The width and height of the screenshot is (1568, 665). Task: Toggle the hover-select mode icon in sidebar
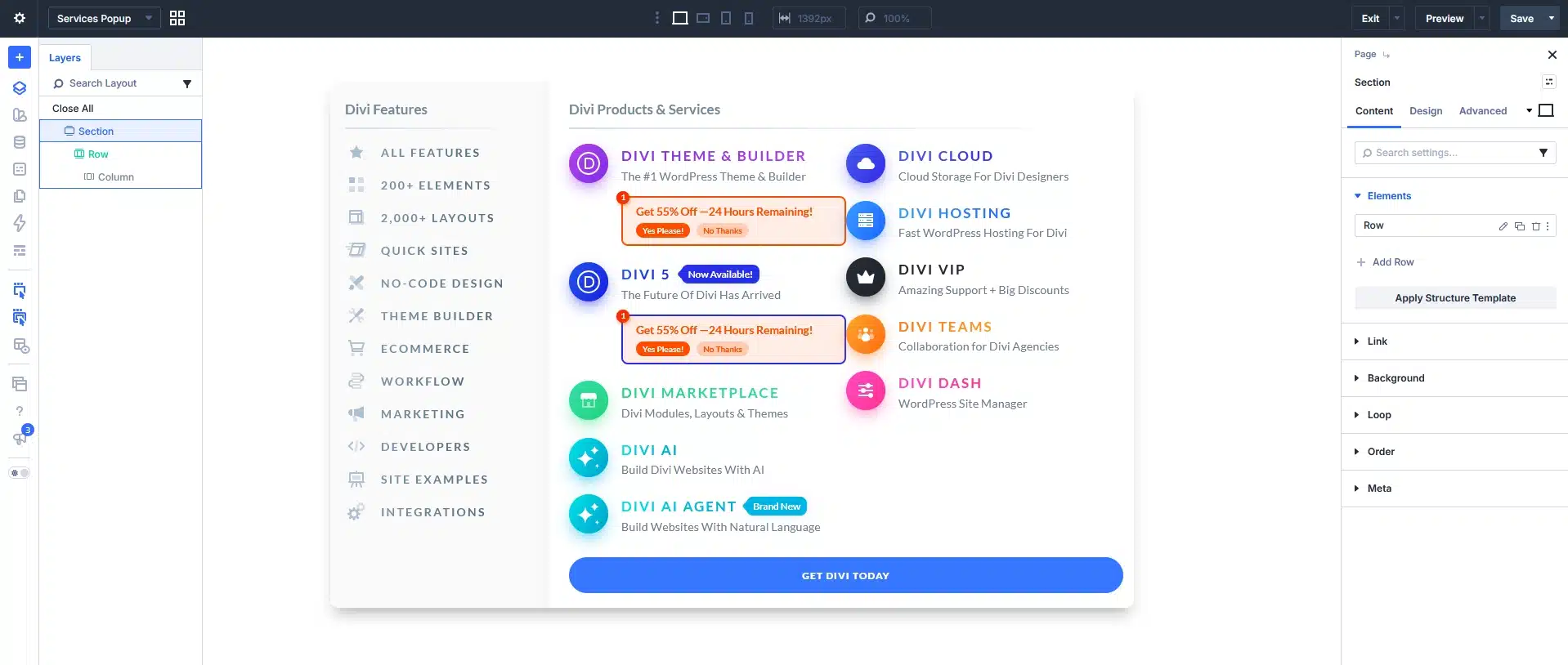tap(20, 290)
